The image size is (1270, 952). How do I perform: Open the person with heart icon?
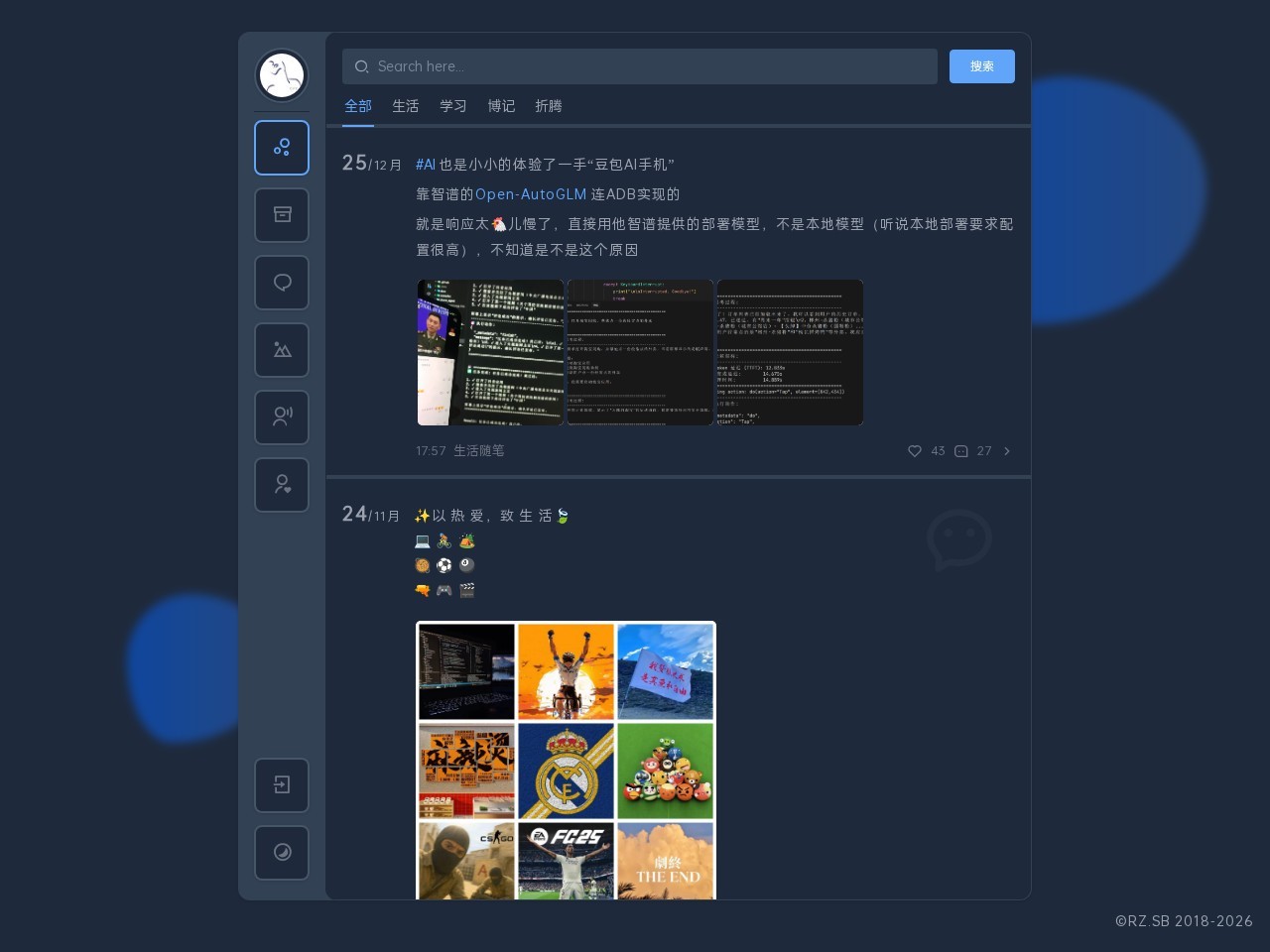tap(282, 485)
